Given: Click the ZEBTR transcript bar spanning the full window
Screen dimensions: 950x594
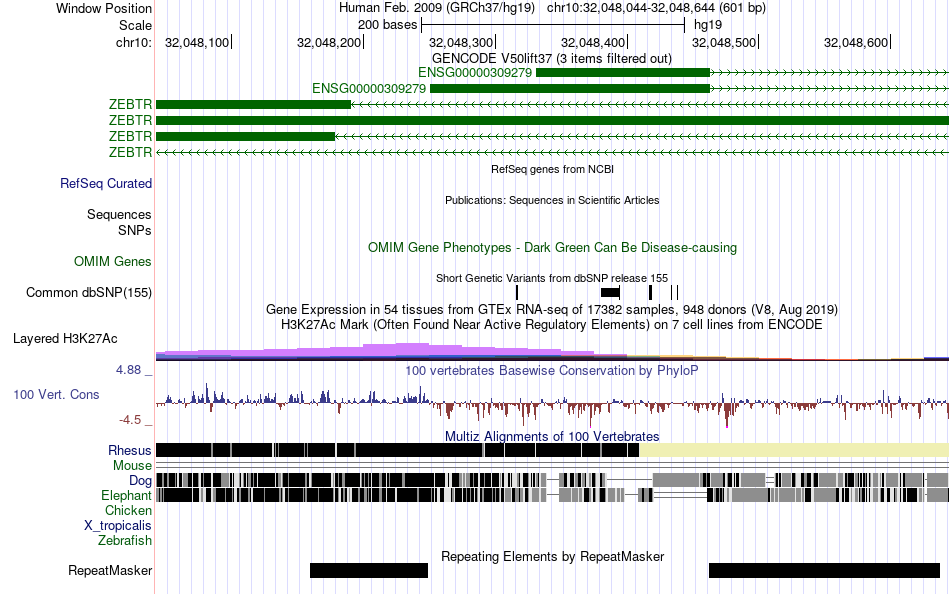Looking at the screenshot, I should [x=552, y=121].
